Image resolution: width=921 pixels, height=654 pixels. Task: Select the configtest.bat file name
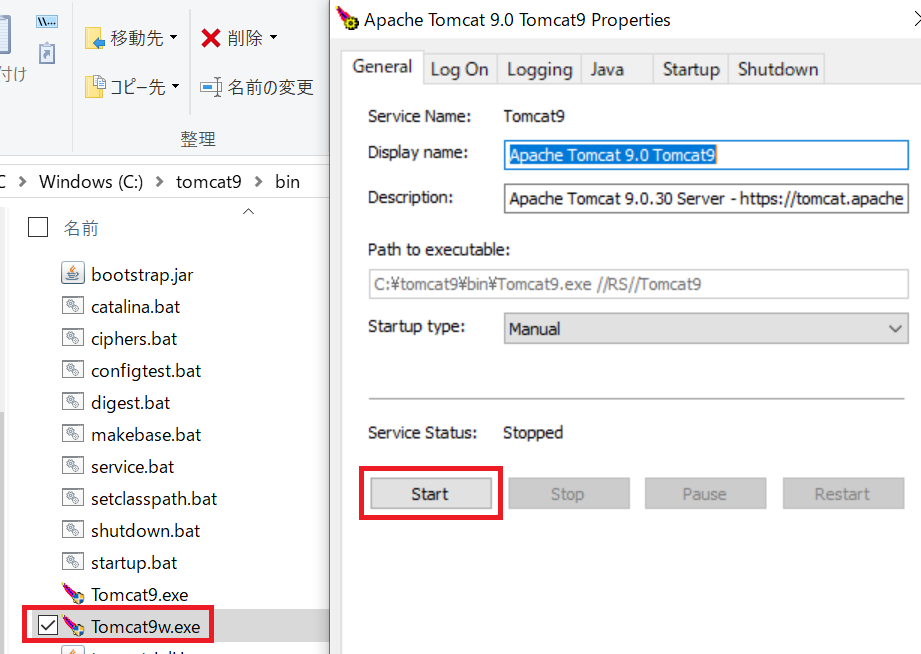(146, 370)
